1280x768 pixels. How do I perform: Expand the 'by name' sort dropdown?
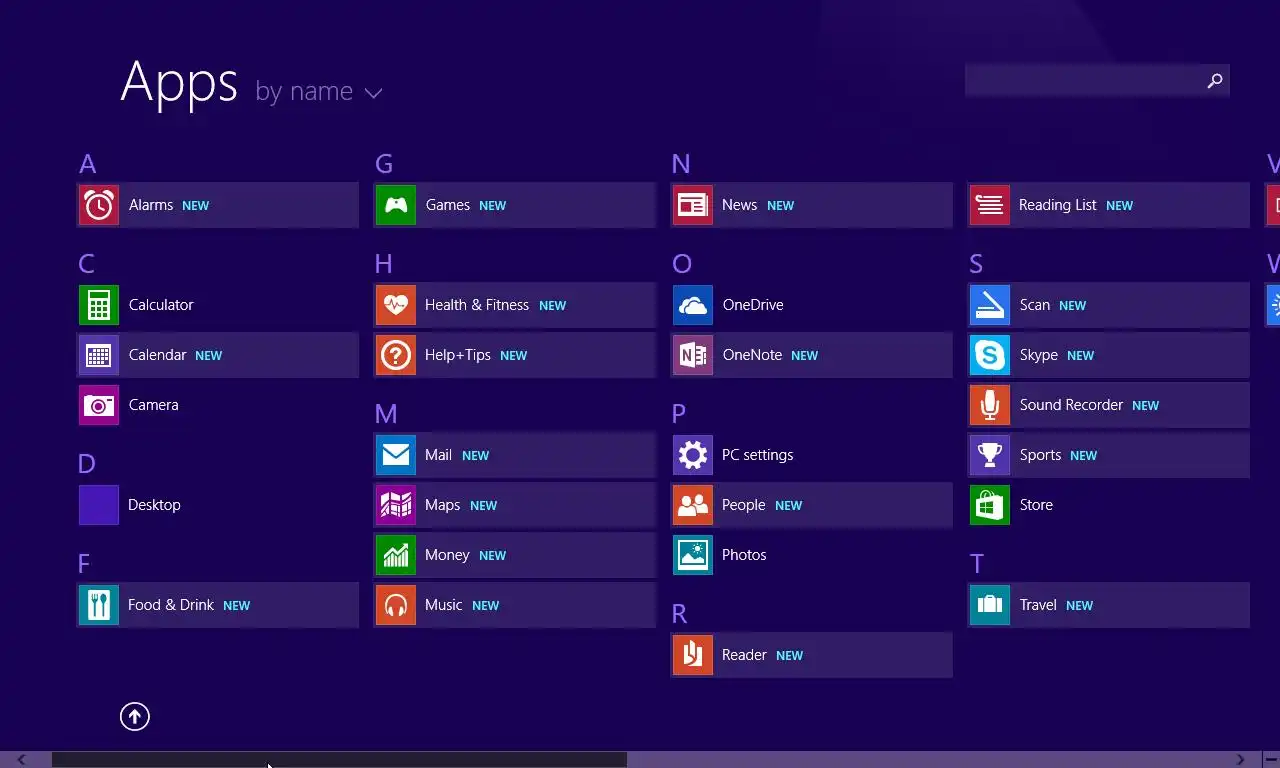(319, 92)
